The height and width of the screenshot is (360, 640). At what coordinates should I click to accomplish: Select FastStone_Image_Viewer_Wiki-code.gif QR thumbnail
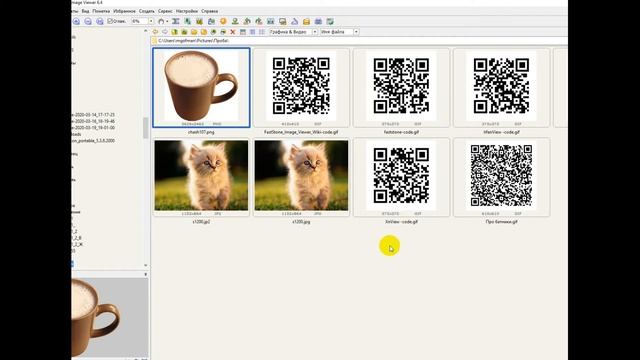click(x=301, y=87)
